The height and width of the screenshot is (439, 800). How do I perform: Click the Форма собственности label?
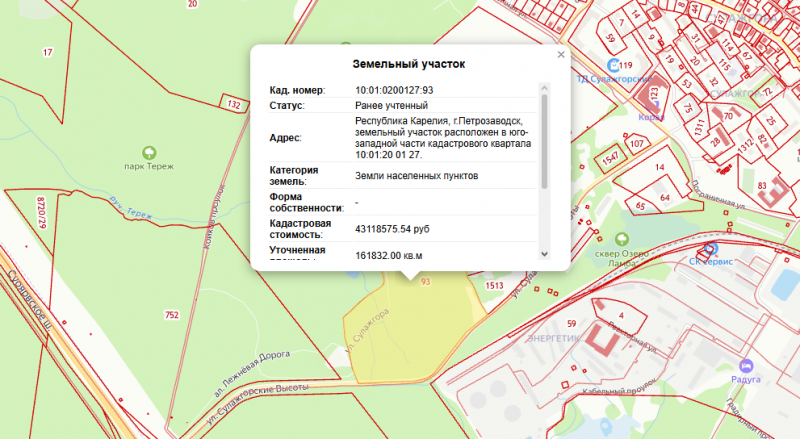click(x=307, y=203)
